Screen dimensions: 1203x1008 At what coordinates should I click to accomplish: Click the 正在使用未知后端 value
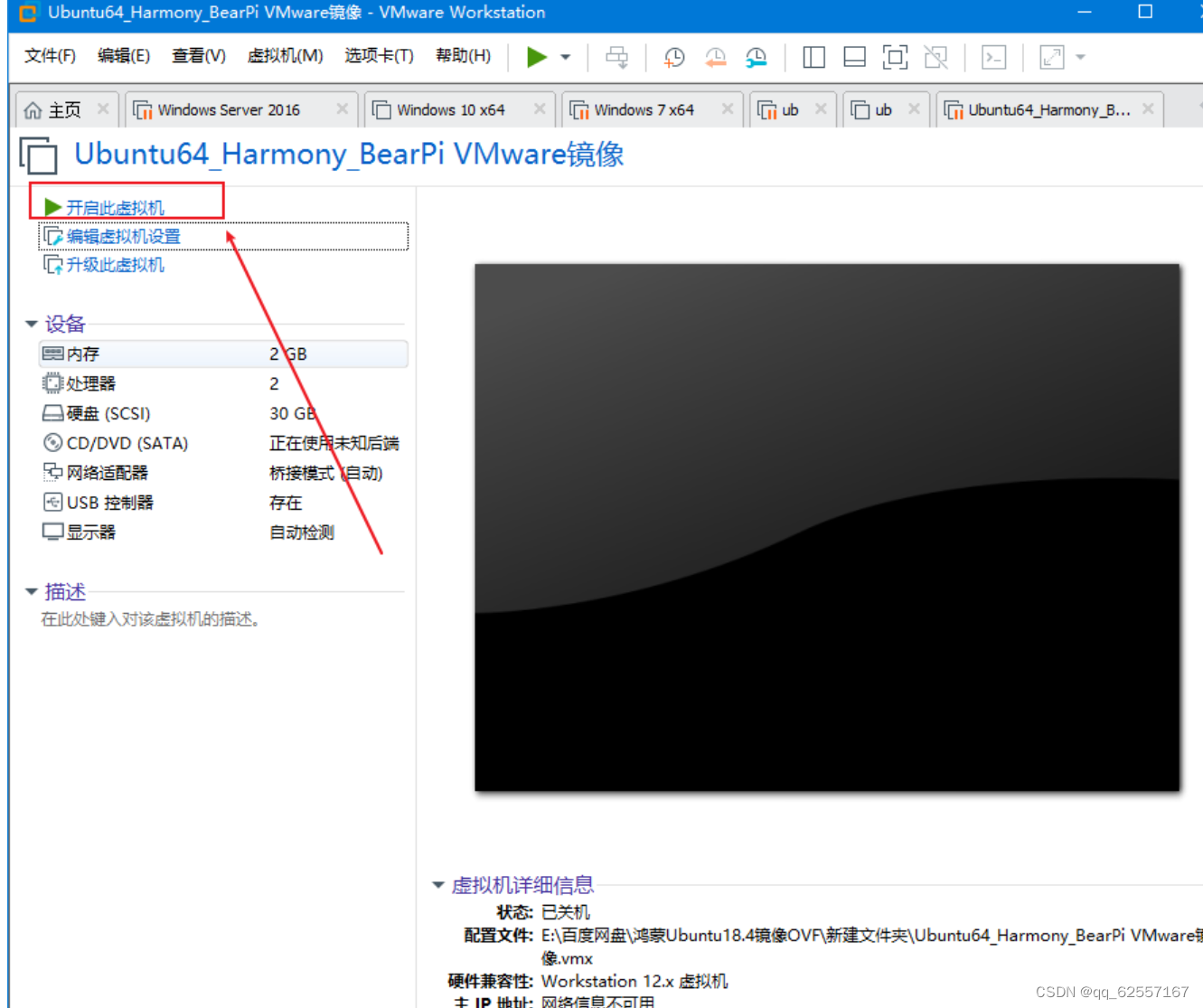334,443
